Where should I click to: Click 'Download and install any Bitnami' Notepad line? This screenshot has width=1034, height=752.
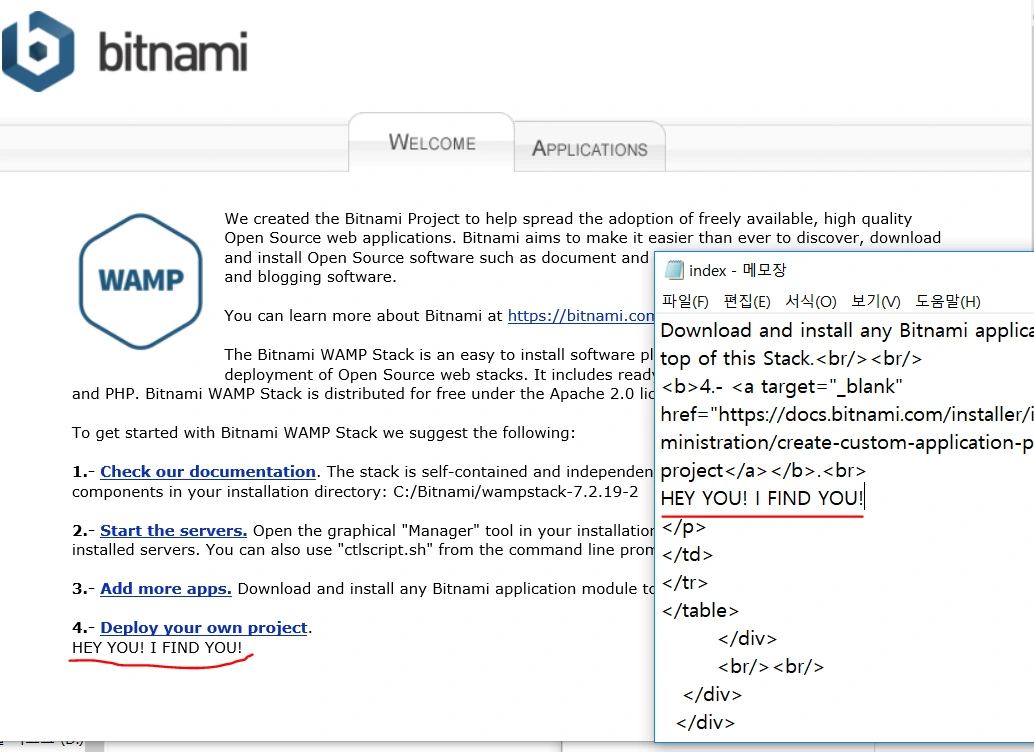click(x=847, y=330)
